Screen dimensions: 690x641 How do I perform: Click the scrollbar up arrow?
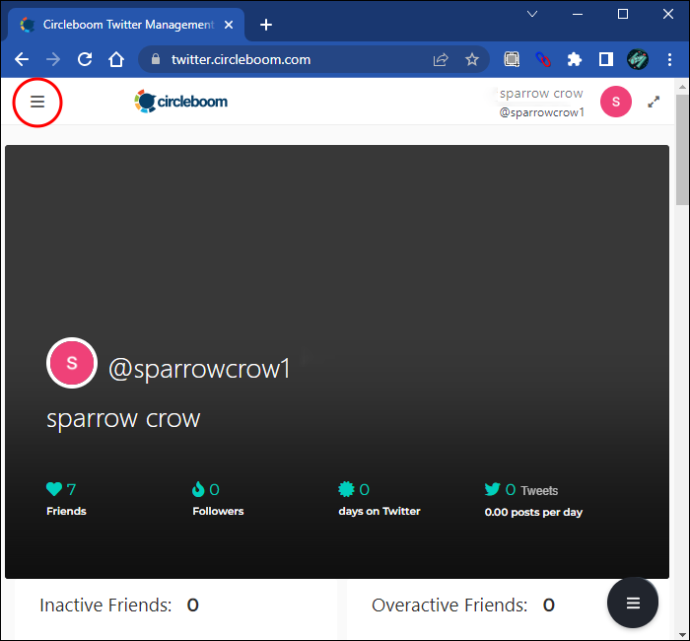683,87
